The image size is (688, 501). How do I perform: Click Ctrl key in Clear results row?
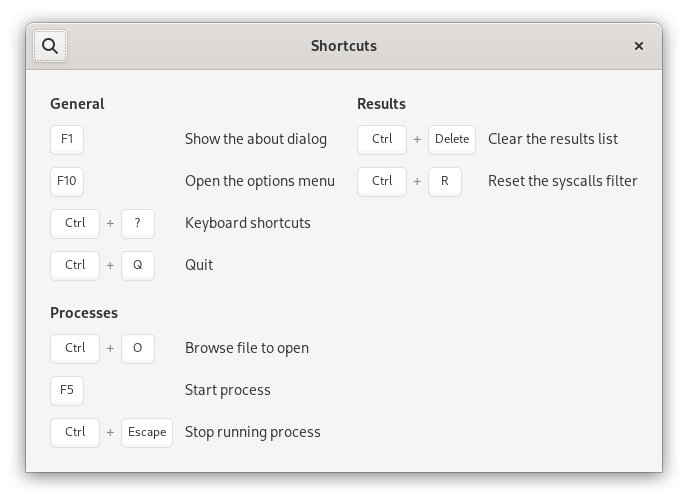pyautogui.click(x=382, y=140)
